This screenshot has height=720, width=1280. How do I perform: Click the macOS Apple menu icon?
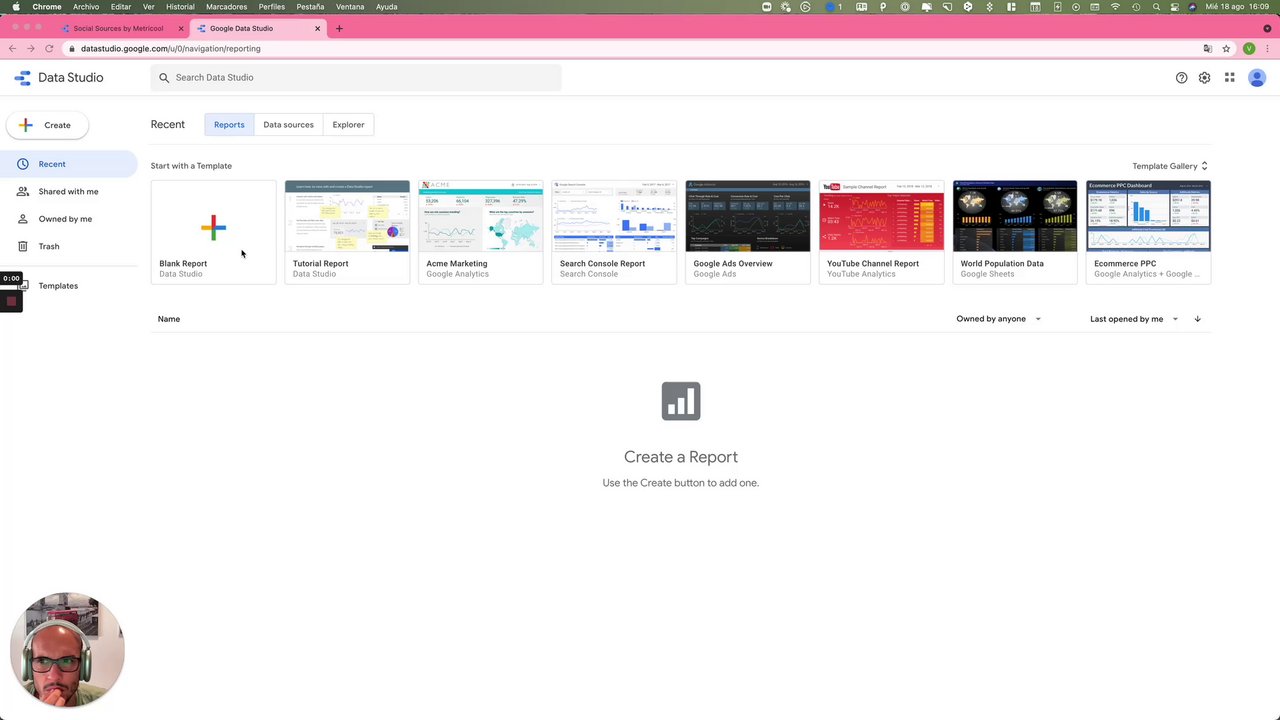click(15, 7)
